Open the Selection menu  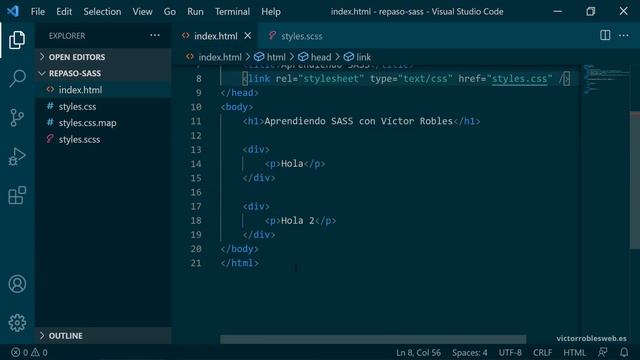tap(102, 11)
